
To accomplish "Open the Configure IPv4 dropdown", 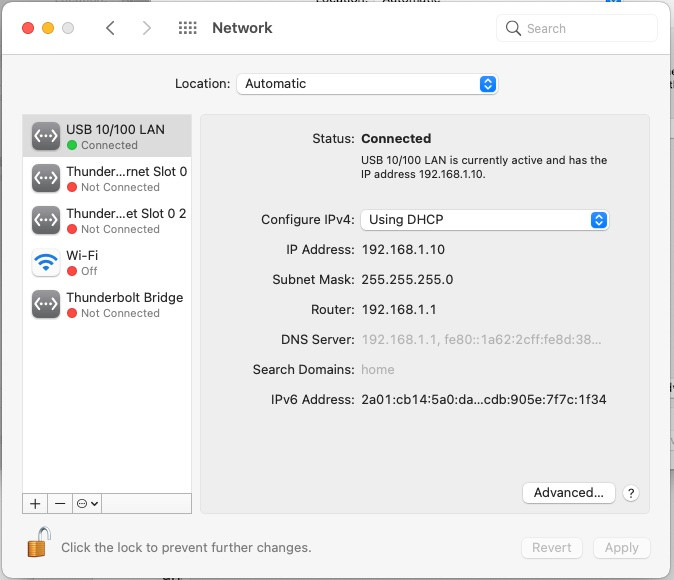I will [484, 220].
